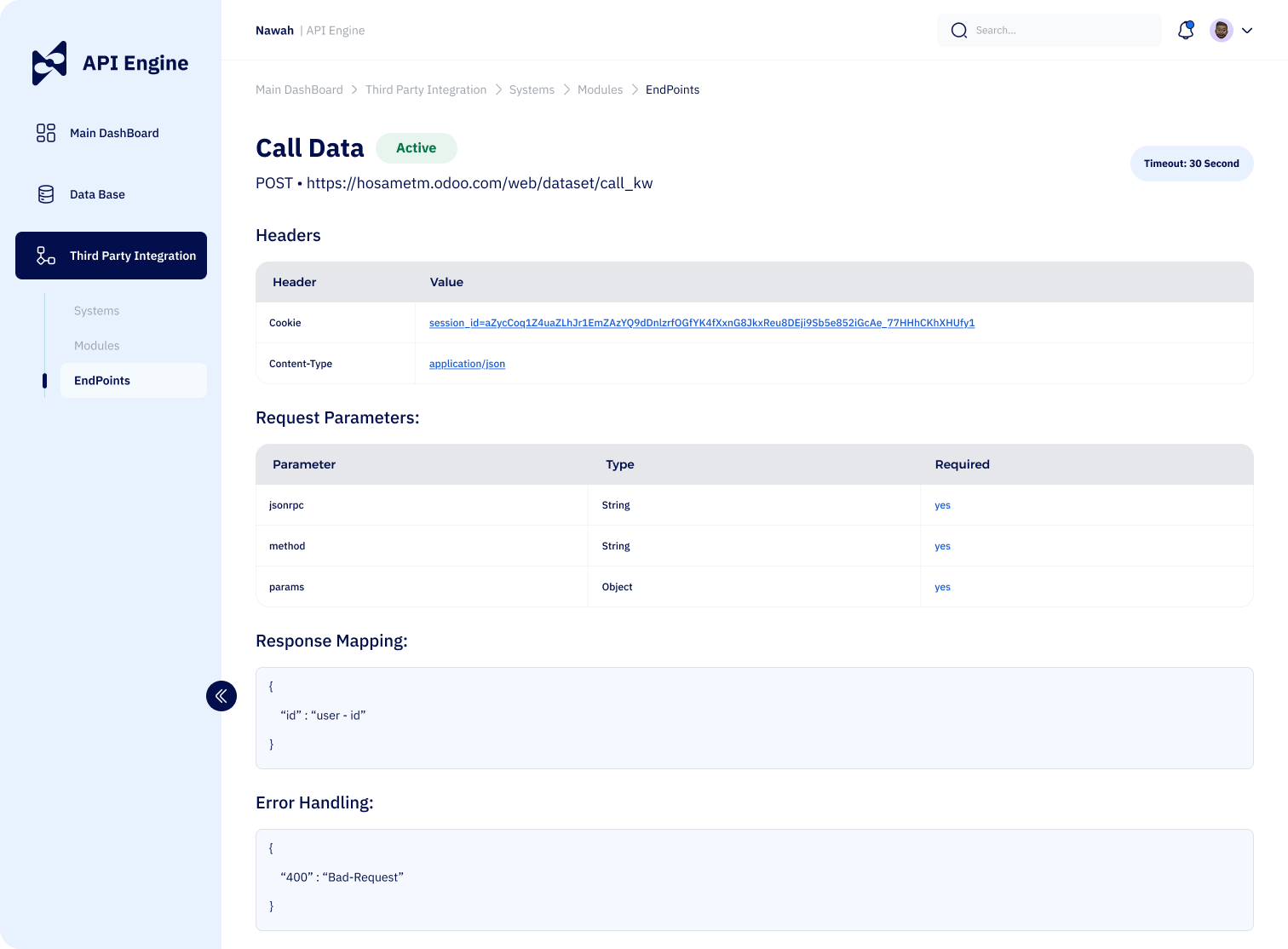Collapse sidebar with double-chevron button
The height and width of the screenshot is (949, 1288).
click(221, 696)
